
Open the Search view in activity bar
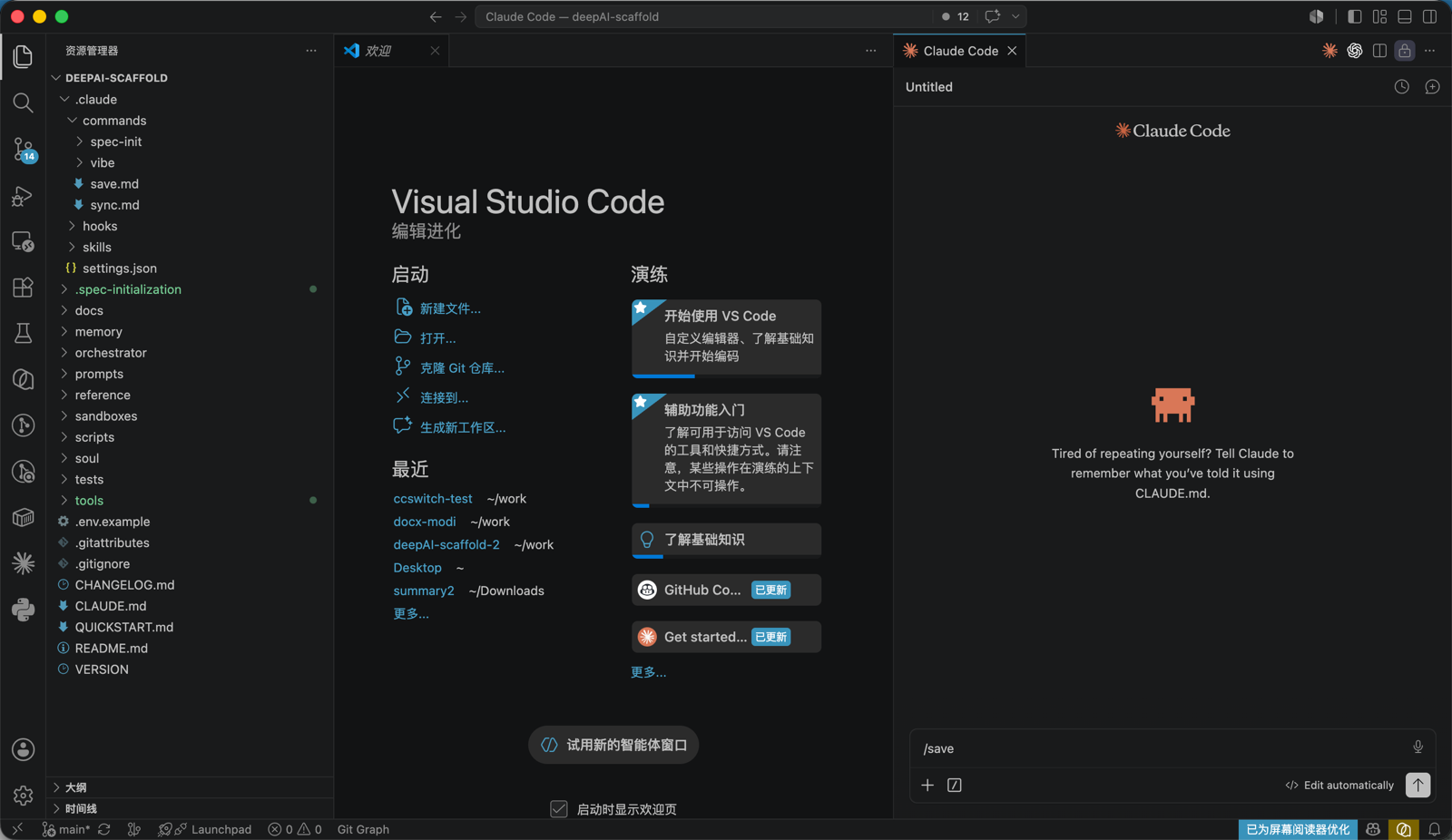23,103
